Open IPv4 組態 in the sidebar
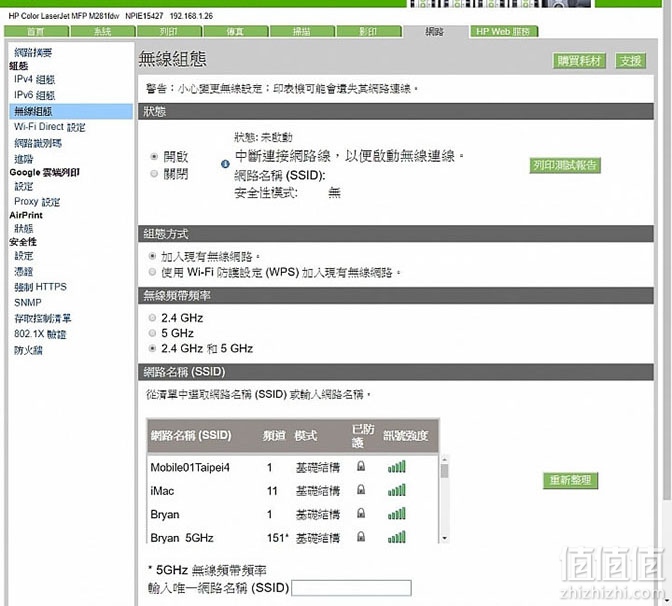Image resolution: width=672 pixels, height=606 pixels. tap(34, 80)
